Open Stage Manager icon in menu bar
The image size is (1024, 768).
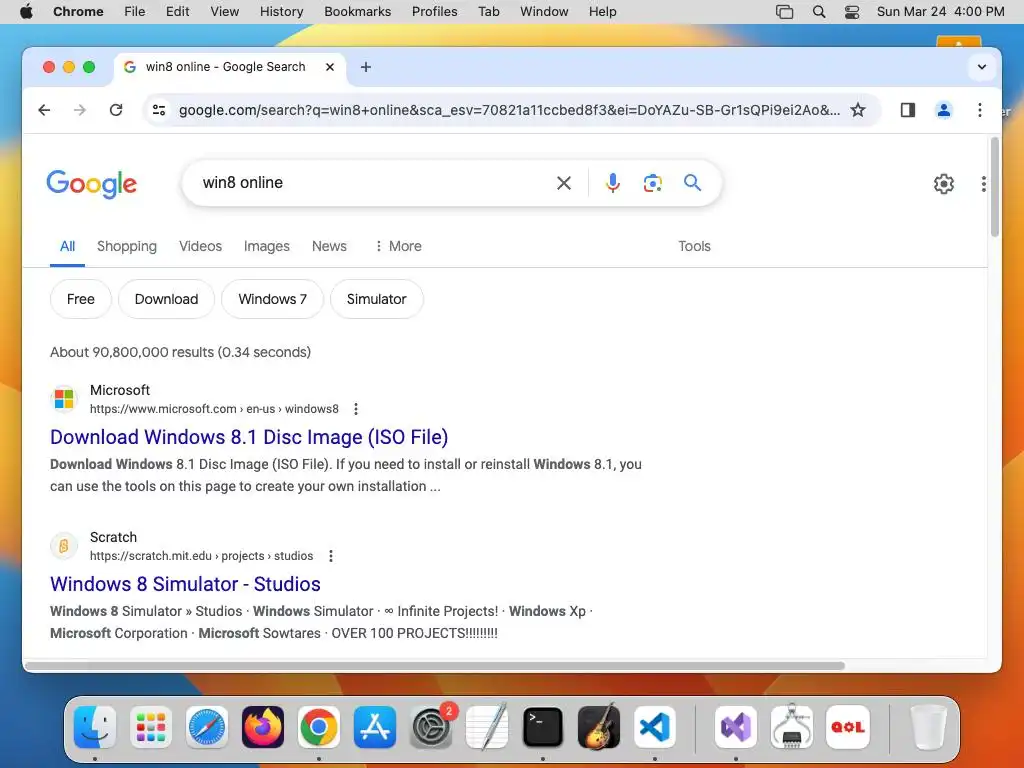pyautogui.click(x=784, y=12)
